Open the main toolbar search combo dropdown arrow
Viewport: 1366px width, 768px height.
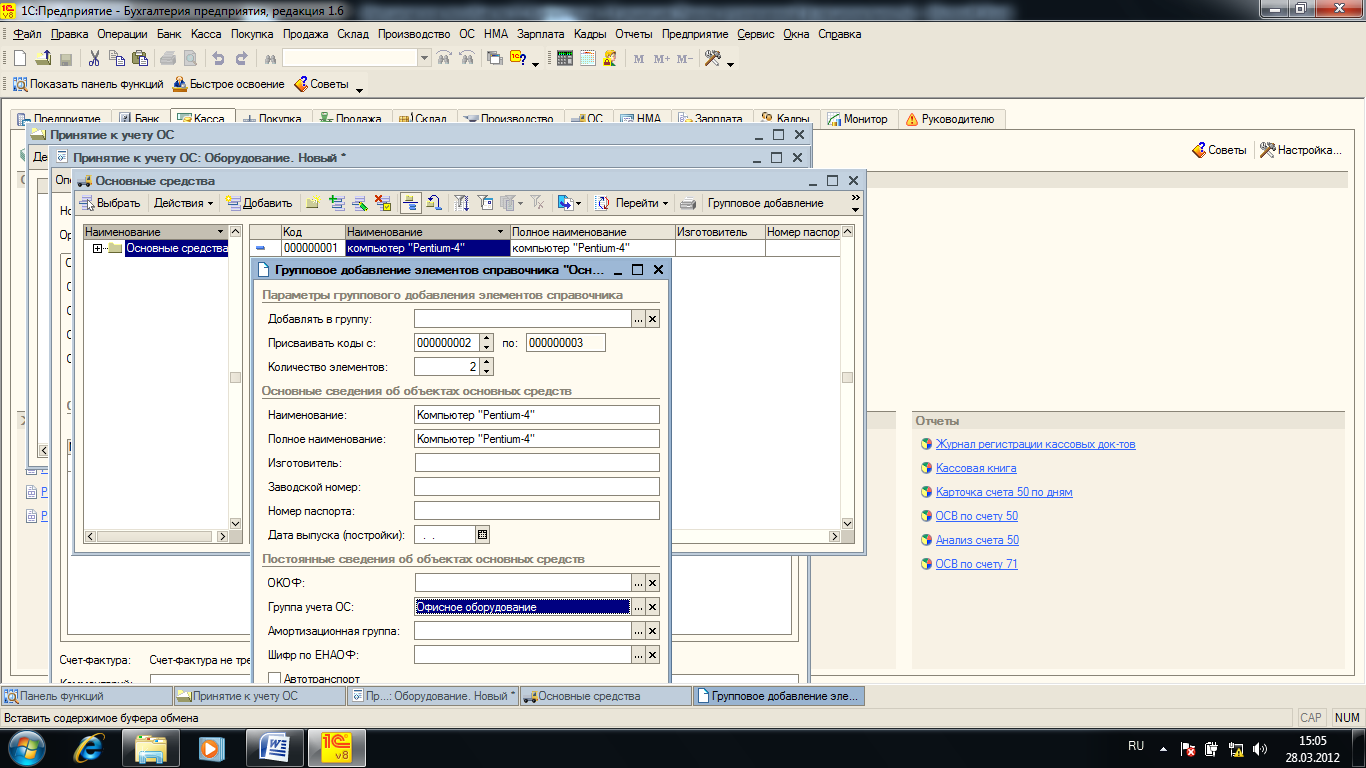(424, 58)
